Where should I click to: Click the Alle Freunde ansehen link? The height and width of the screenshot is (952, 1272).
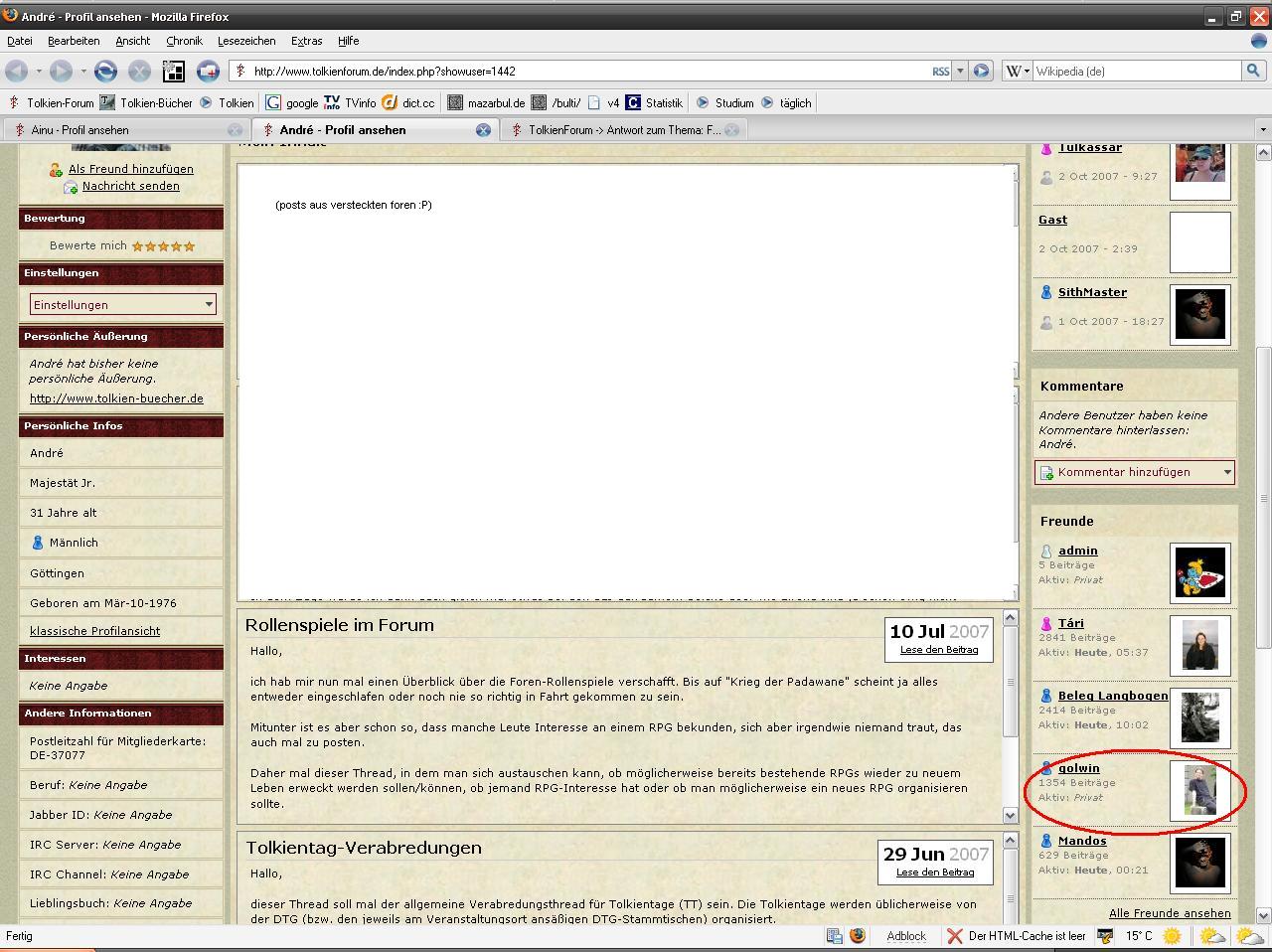tap(1170, 913)
